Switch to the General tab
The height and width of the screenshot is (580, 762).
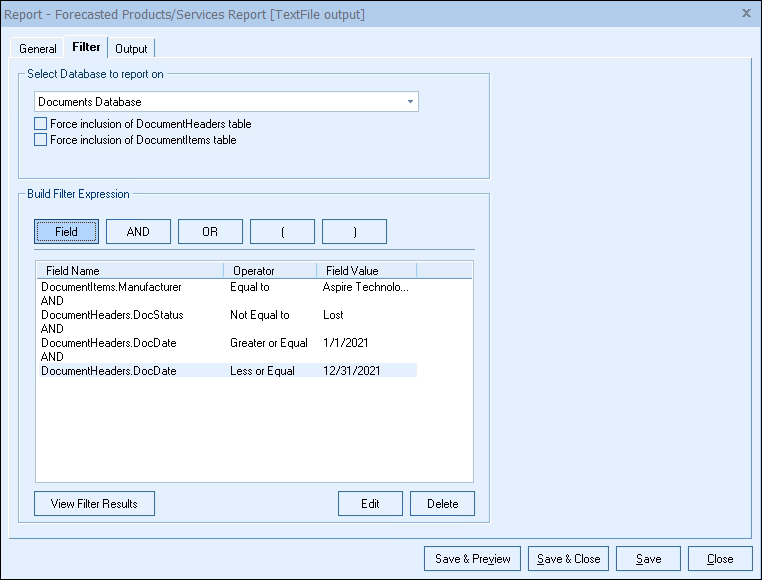(x=38, y=49)
